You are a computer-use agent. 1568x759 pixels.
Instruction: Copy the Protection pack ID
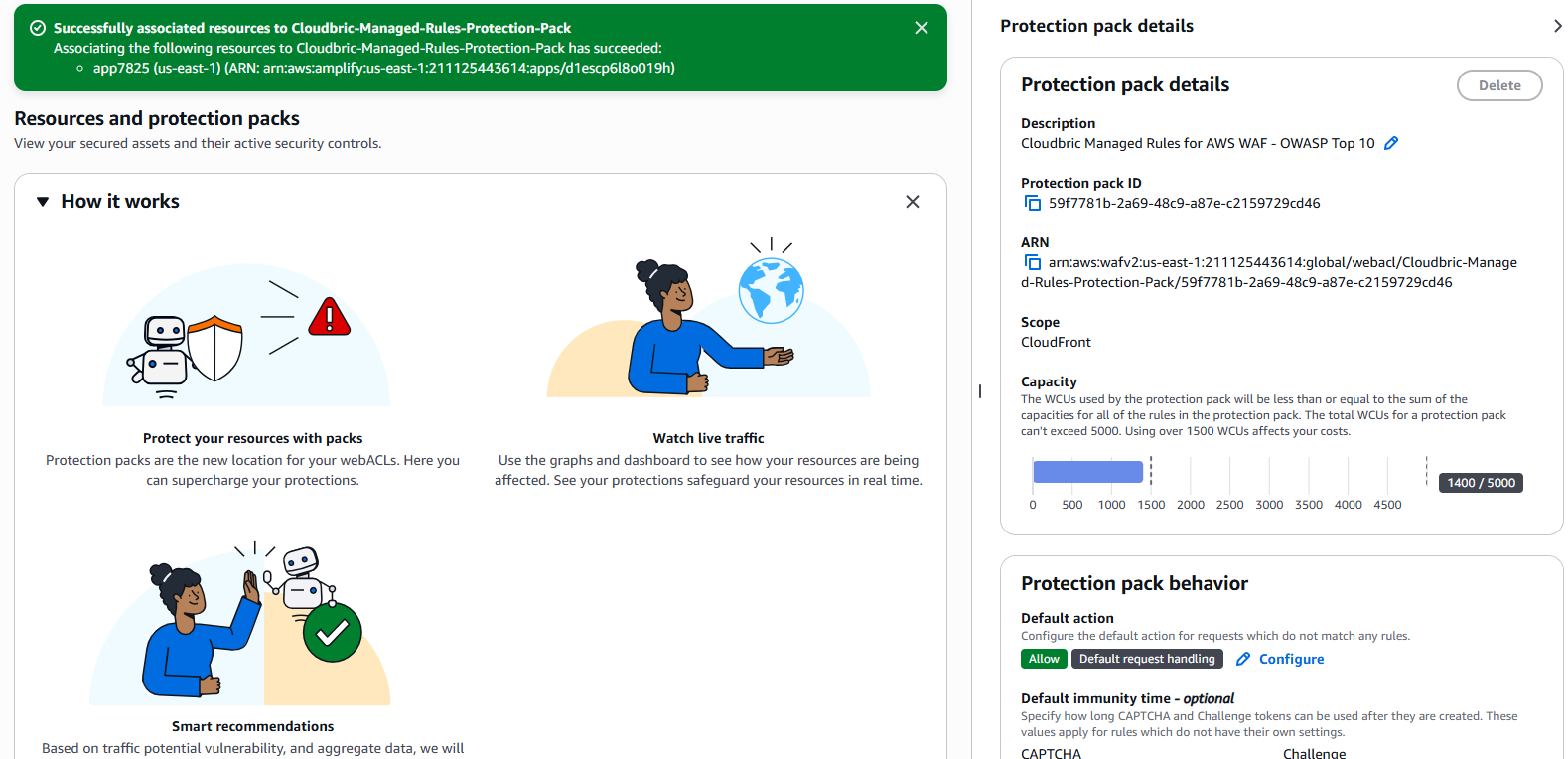tap(1033, 203)
